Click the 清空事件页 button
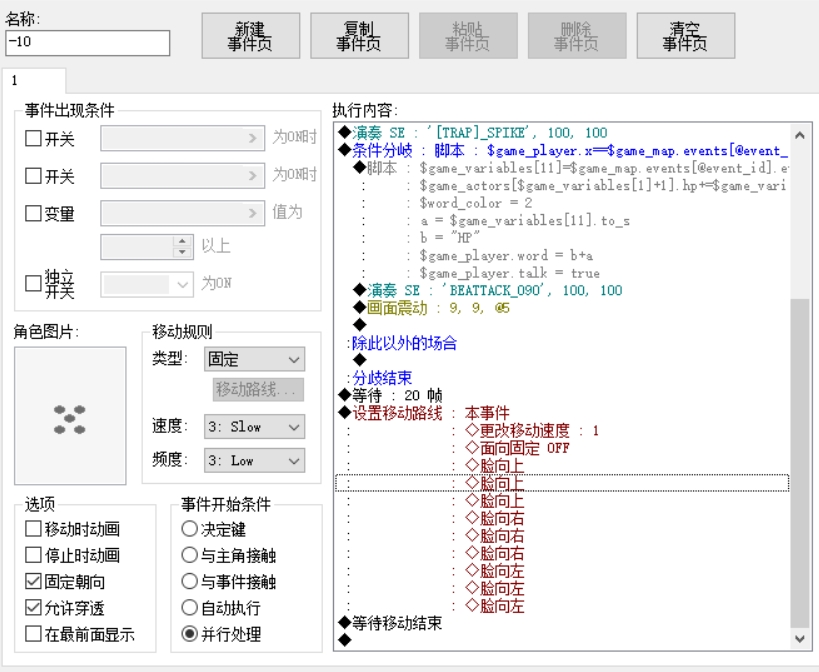 pyautogui.click(x=686, y=36)
